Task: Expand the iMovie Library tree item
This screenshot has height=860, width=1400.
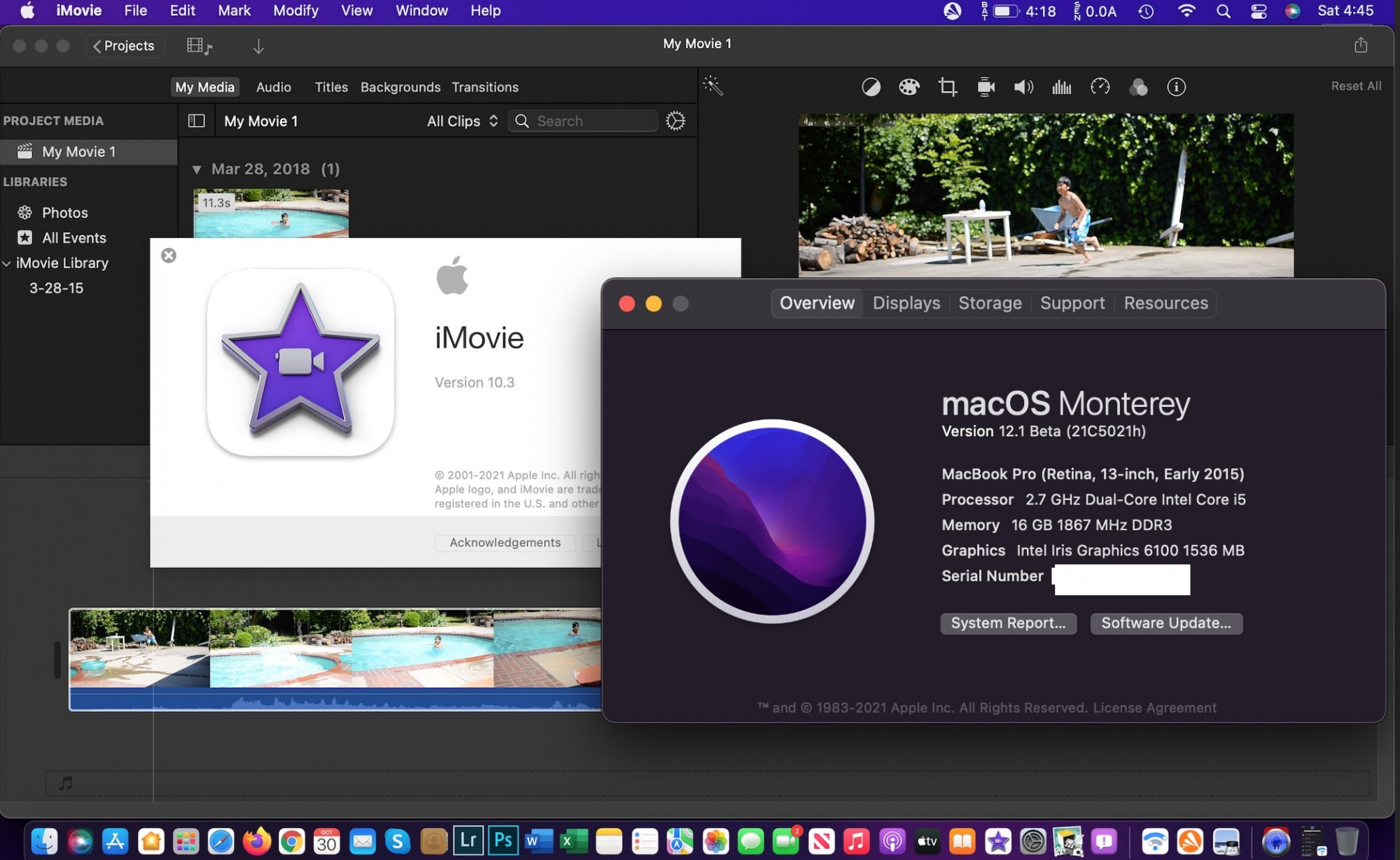Action: pyautogui.click(x=8, y=262)
